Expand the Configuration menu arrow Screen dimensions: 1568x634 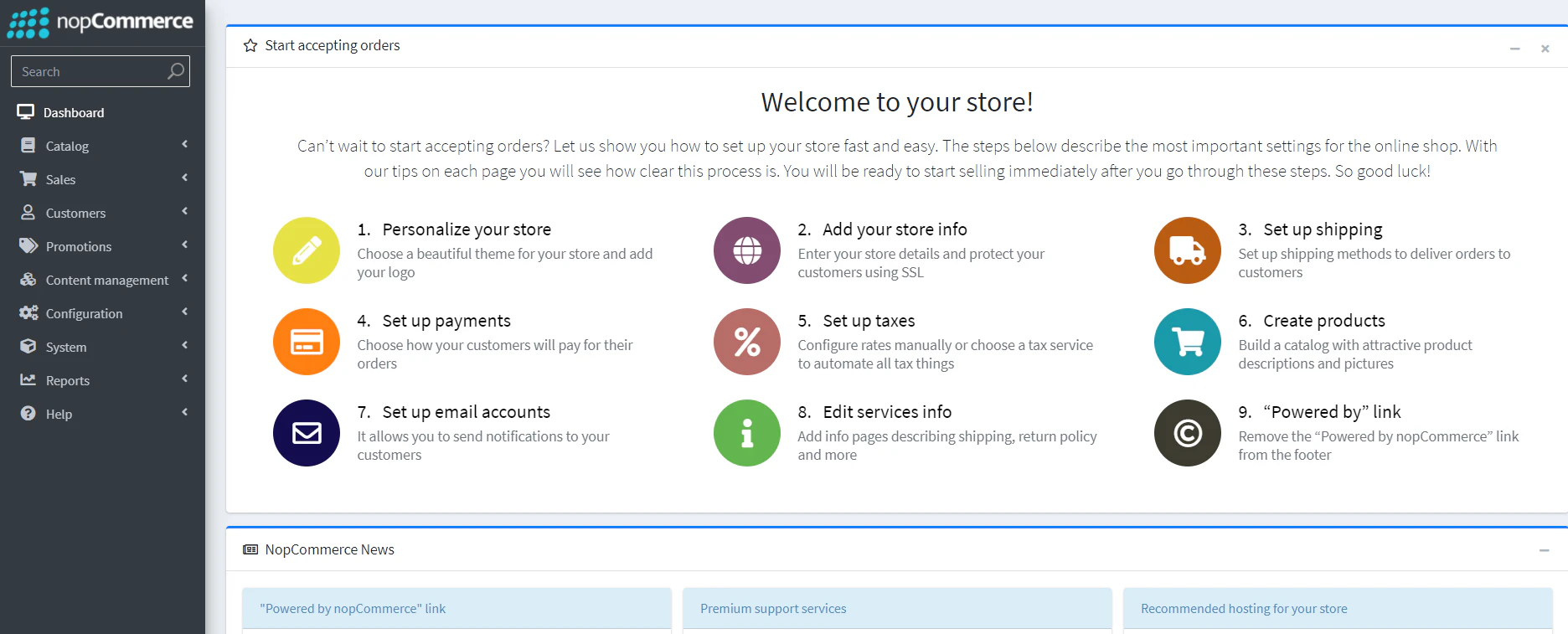(x=184, y=312)
